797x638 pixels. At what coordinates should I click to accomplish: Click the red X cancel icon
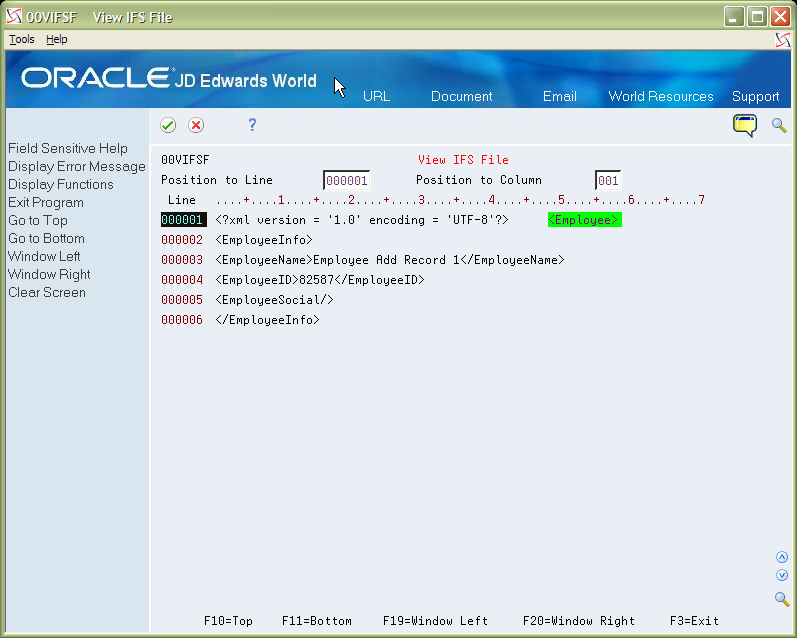click(x=196, y=125)
